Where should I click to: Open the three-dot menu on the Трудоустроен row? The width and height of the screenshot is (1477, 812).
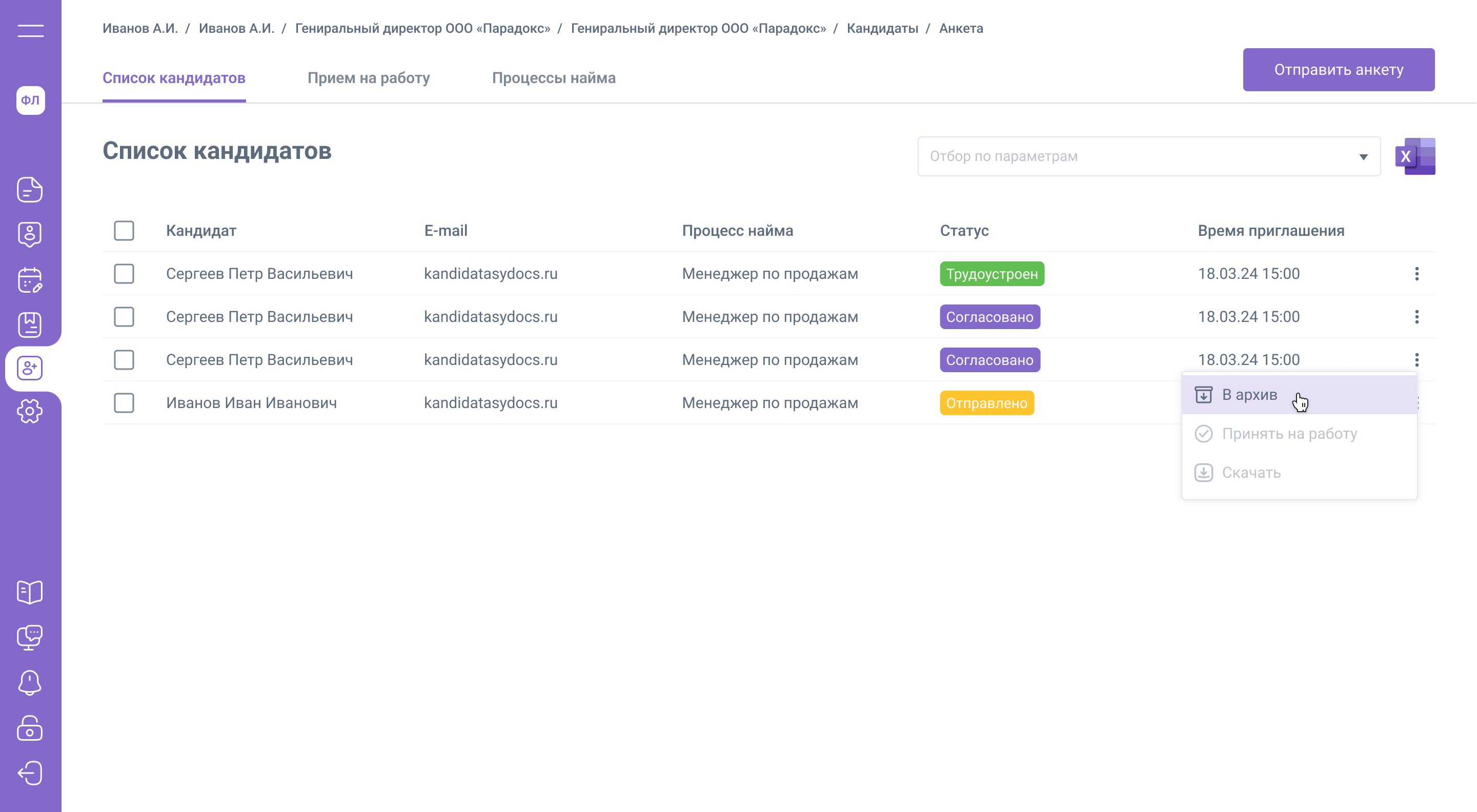pos(1416,274)
